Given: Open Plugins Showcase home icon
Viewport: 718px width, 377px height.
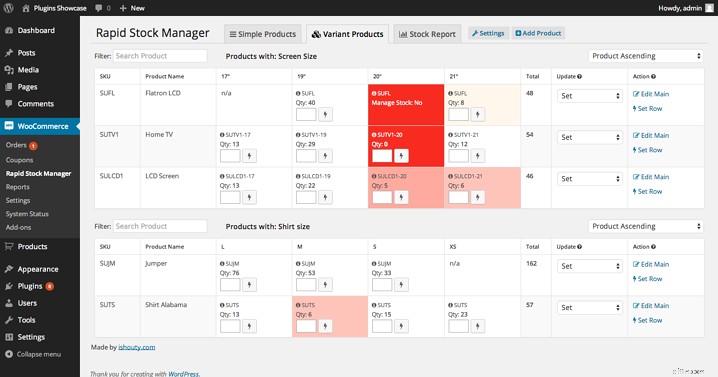Looking at the screenshot, I should tap(26, 8).
